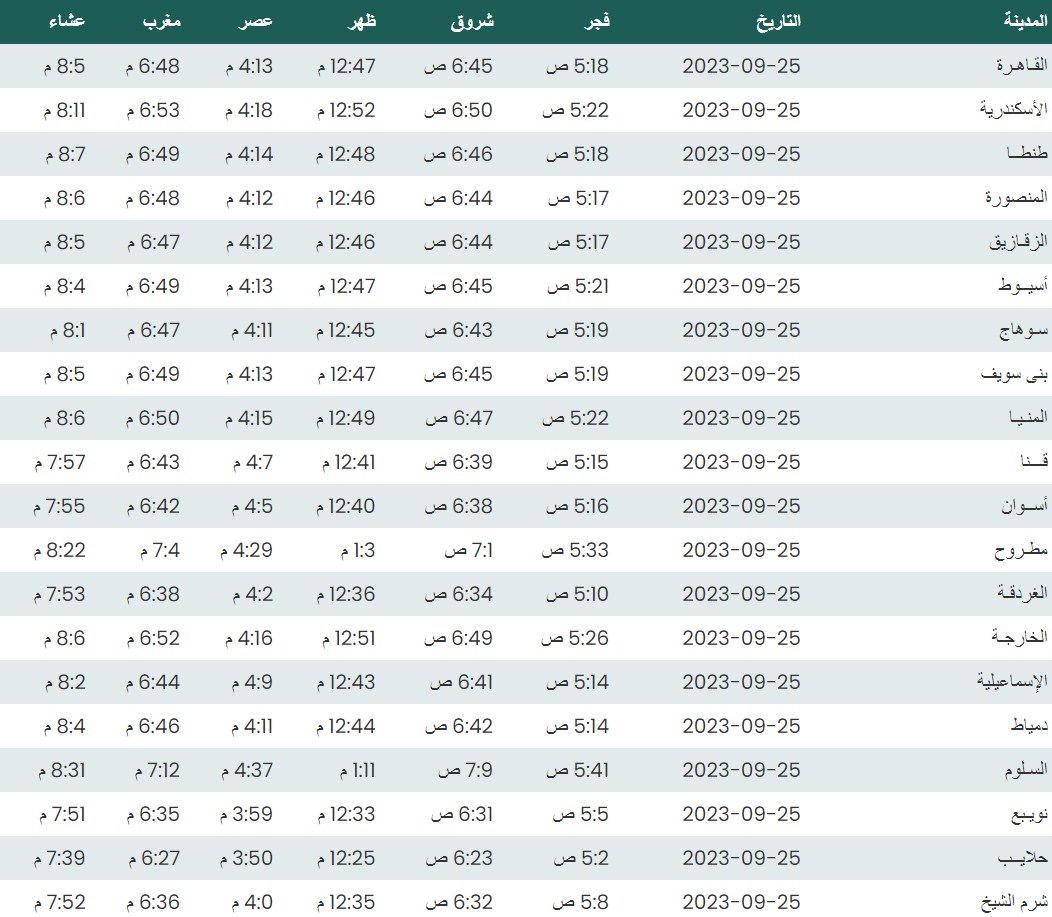
Task: Click the 12:35 م Dhuhr time for شرم الشيخ
Action: point(346,902)
